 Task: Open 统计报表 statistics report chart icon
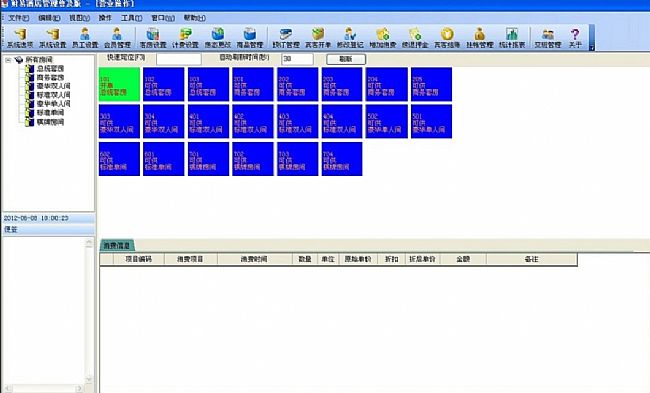point(512,38)
